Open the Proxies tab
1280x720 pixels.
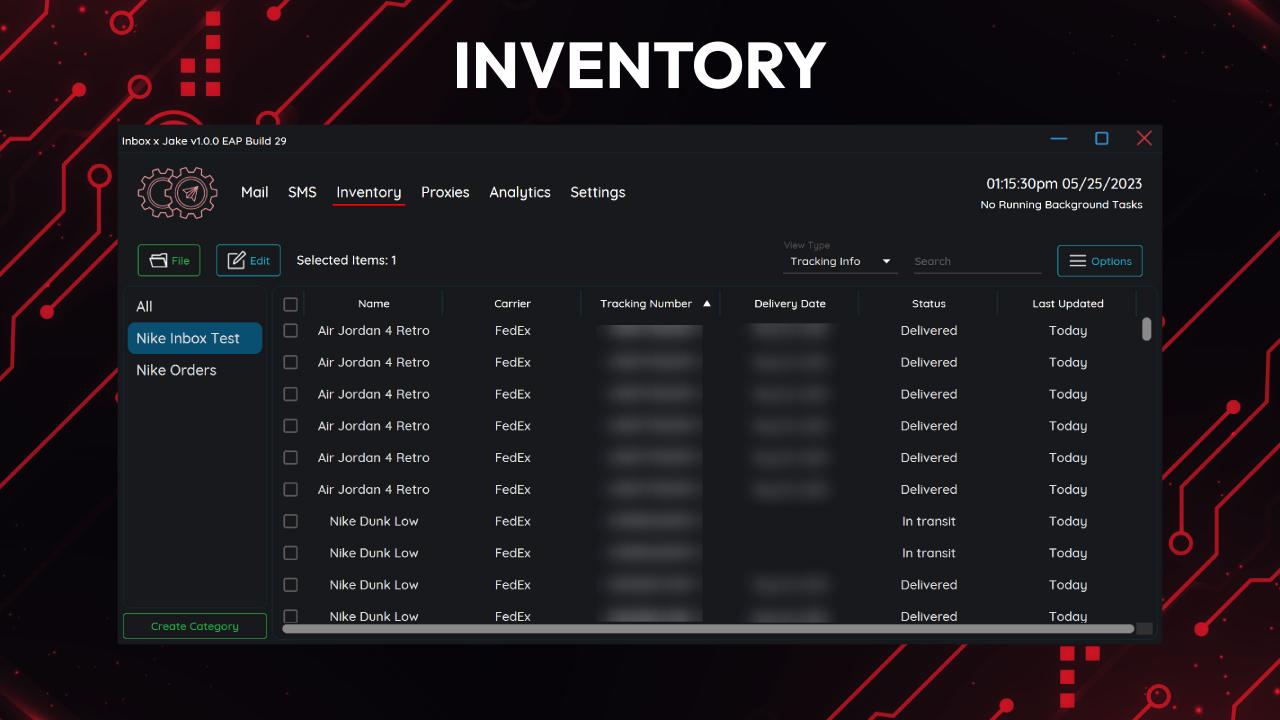(445, 192)
